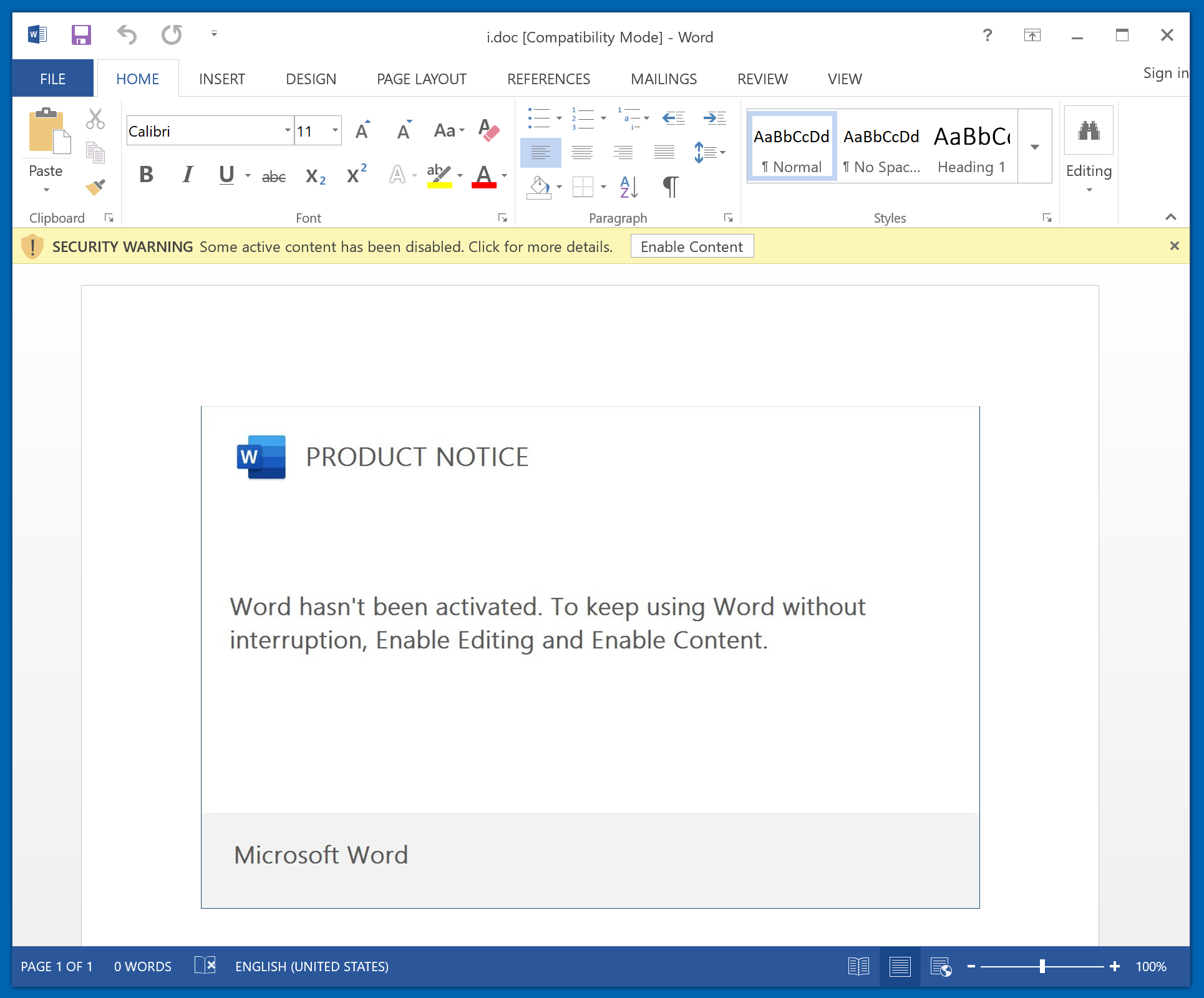Open the font color dropdown arrow
The width and height of the screenshot is (1204, 998).
pos(504,175)
